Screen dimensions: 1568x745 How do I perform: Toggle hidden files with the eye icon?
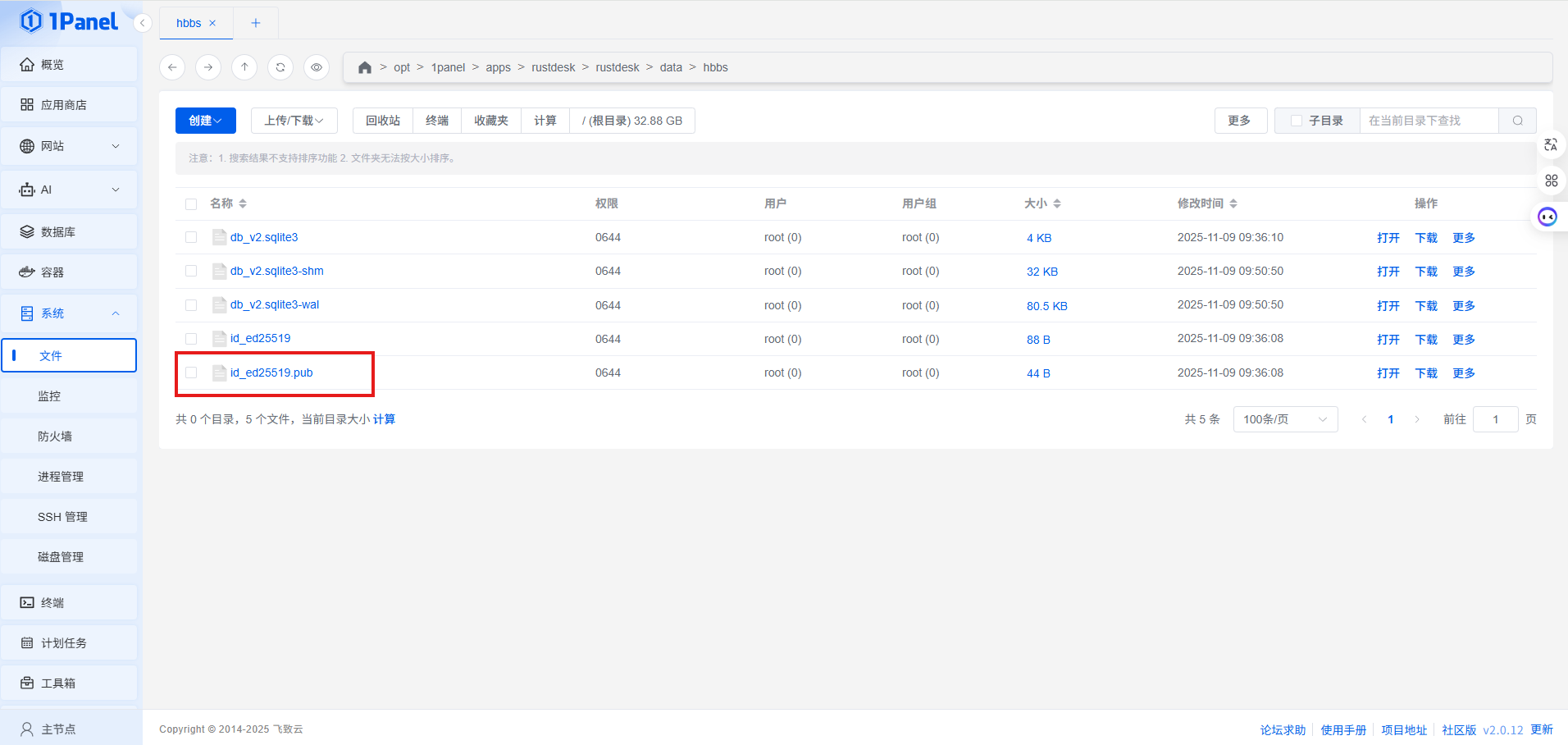click(317, 67)
